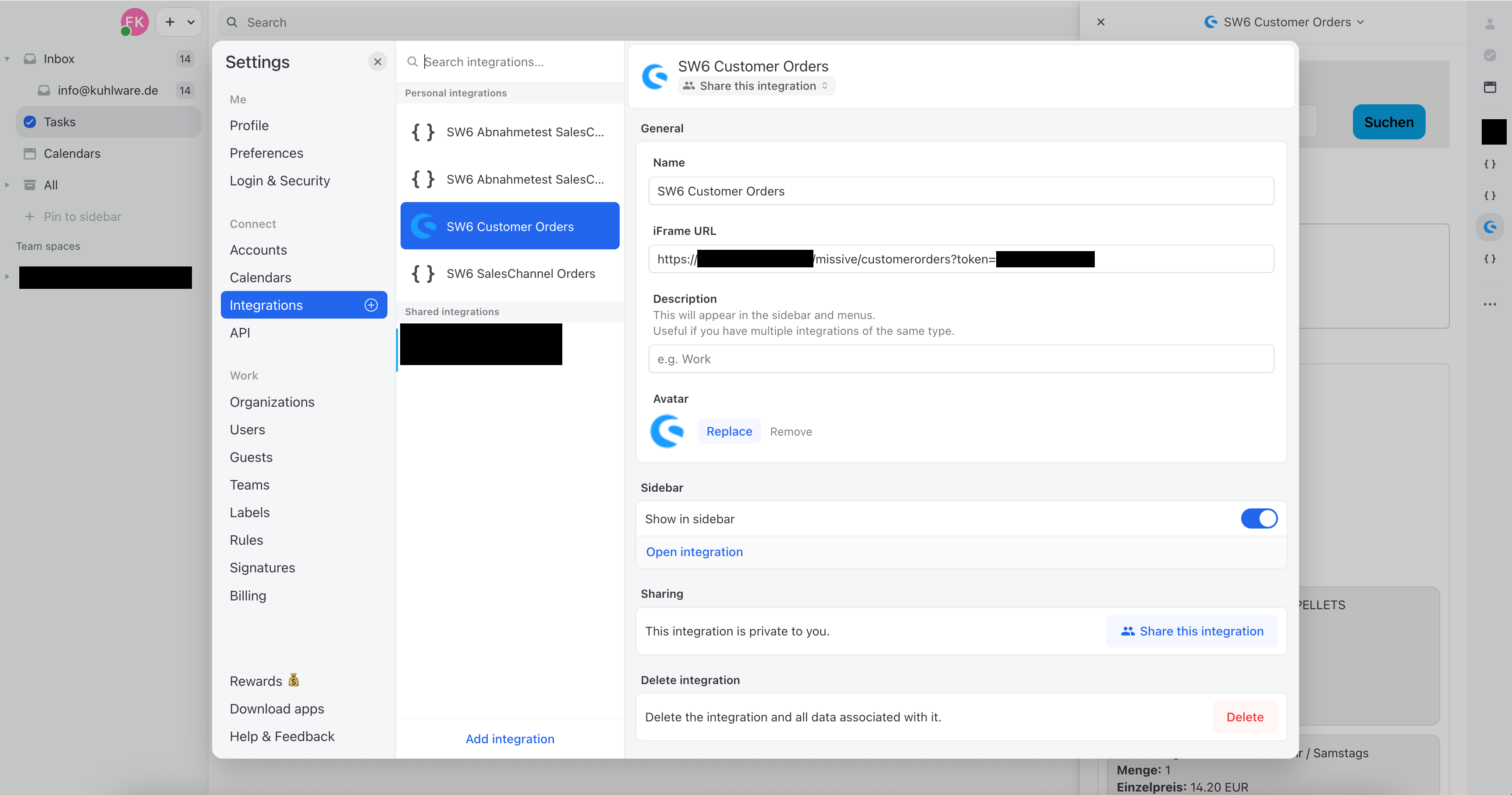1512x795 pixels.
Task: Open Guests settings
Action: point(251,458)
